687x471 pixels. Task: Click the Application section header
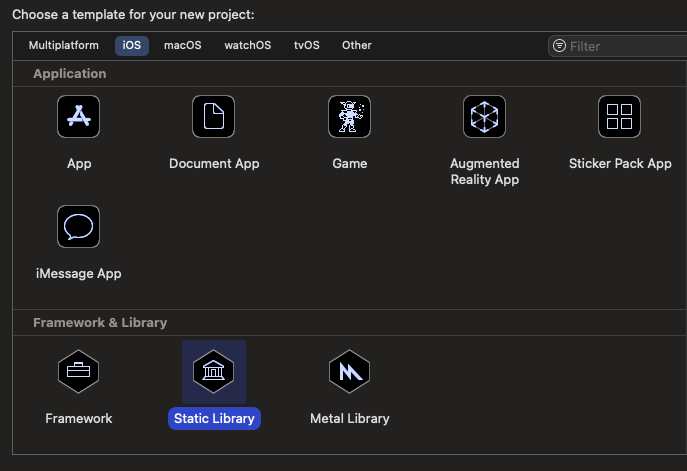(x=70, y=74)
